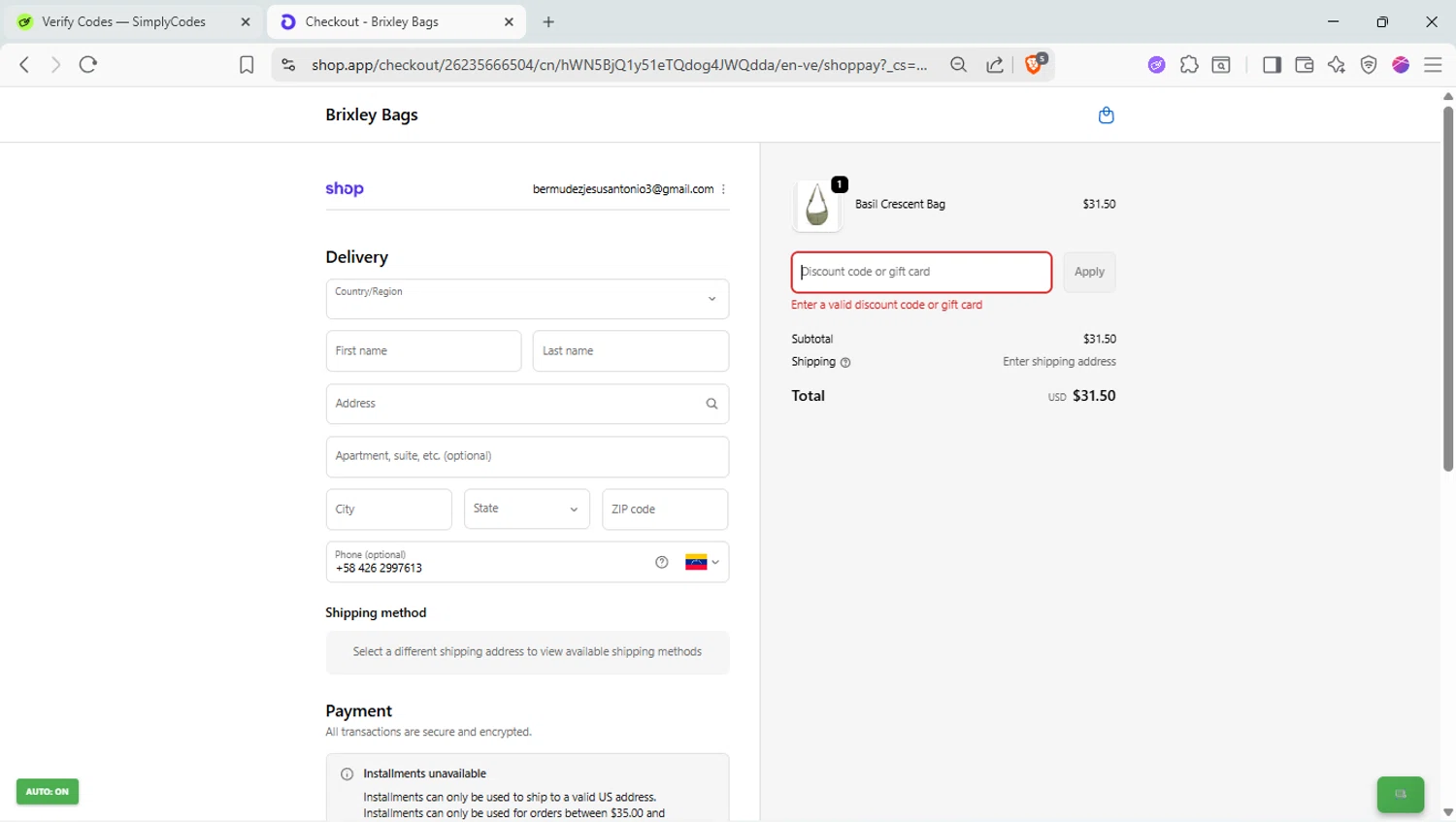Open the cart bag icon

(1106, 115)
